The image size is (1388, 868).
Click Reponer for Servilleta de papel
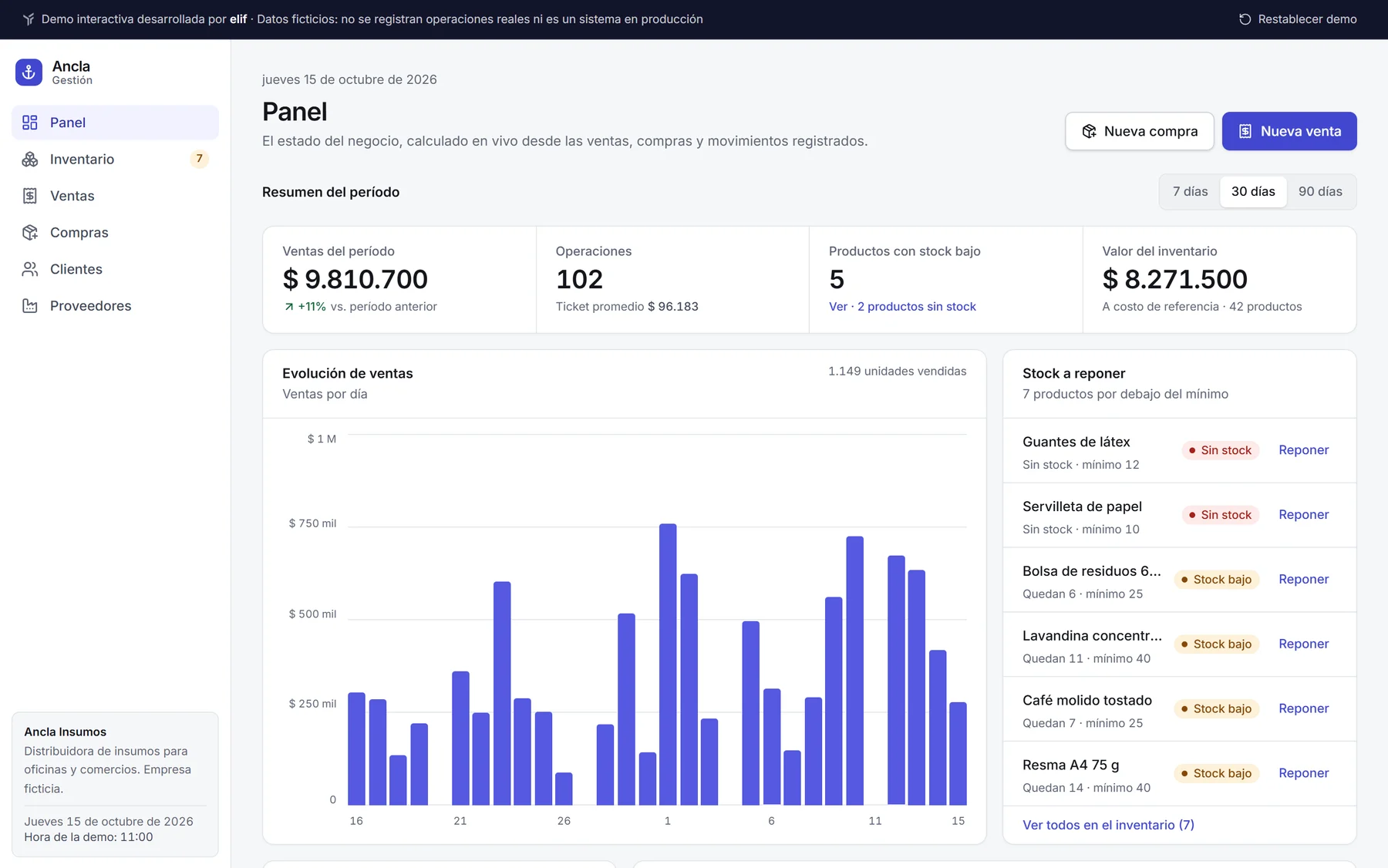click(x=1303, y=515)
